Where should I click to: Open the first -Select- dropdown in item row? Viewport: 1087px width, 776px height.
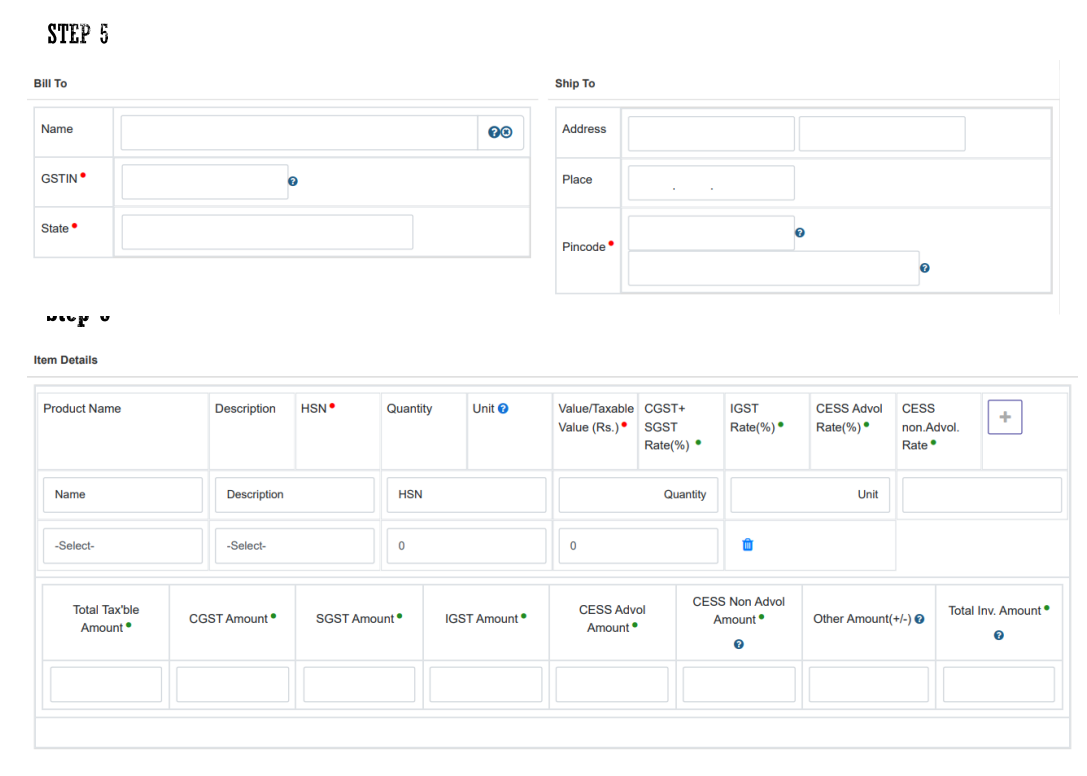click(123, 546)
